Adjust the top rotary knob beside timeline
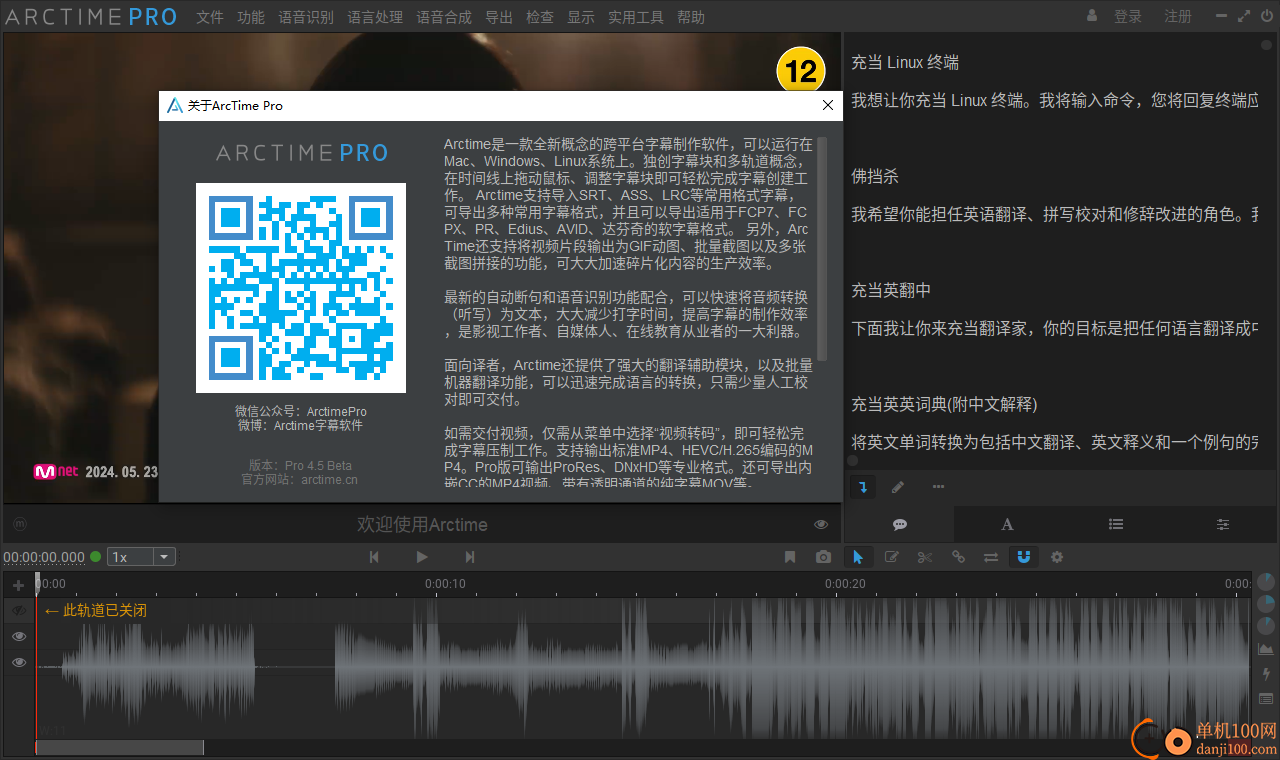The width and height of the screenshot is (1280, 760). coord(1266,582)
